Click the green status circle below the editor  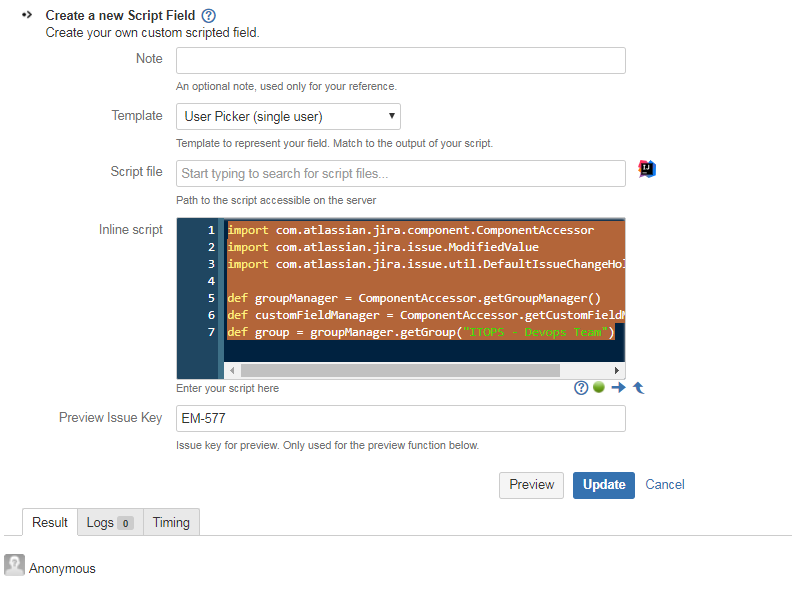coord(599,387)
